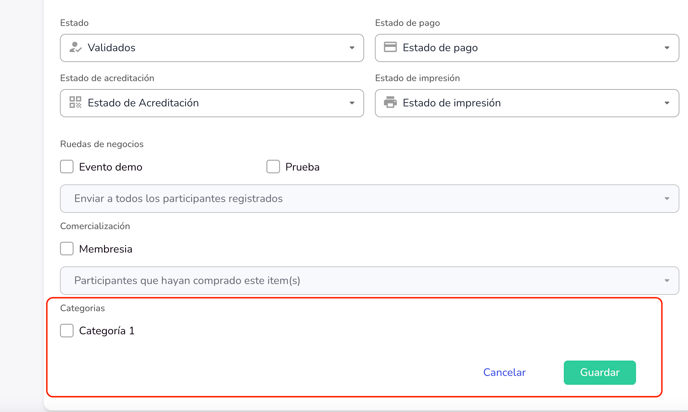This screenshot has height=412, width=688.
Task: Click the Prueba label text
Action: [302, 167]
